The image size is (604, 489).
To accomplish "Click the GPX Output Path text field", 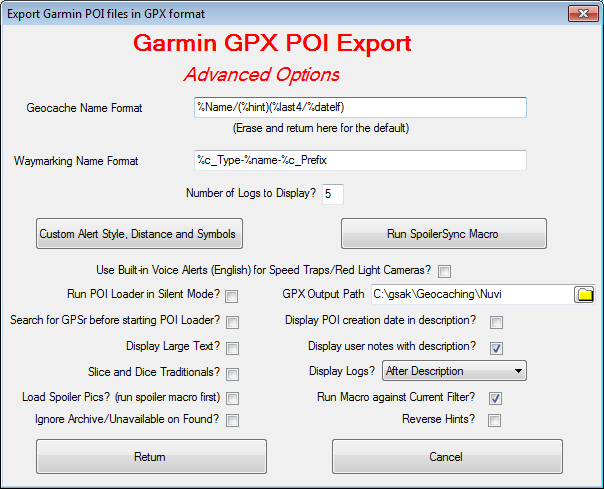I will click(472, 295).
